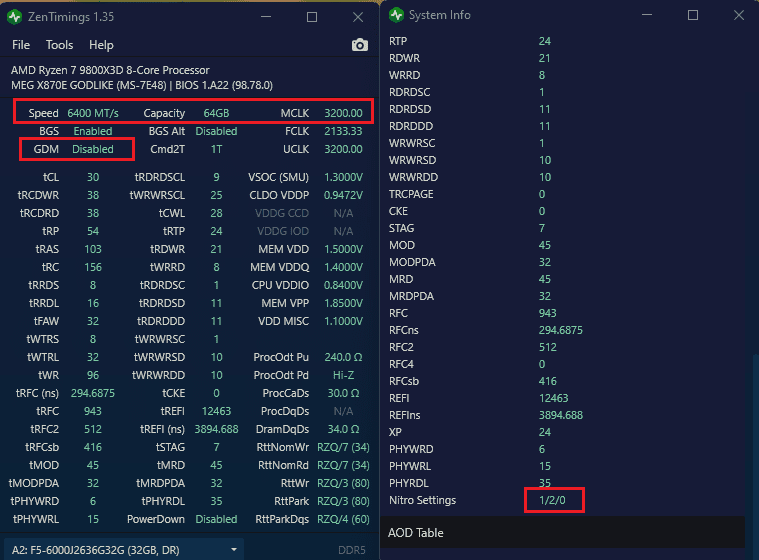Click the PowerDown Disabled value
Viewport: 759px width, 560px height.
(x=216, y=519)
